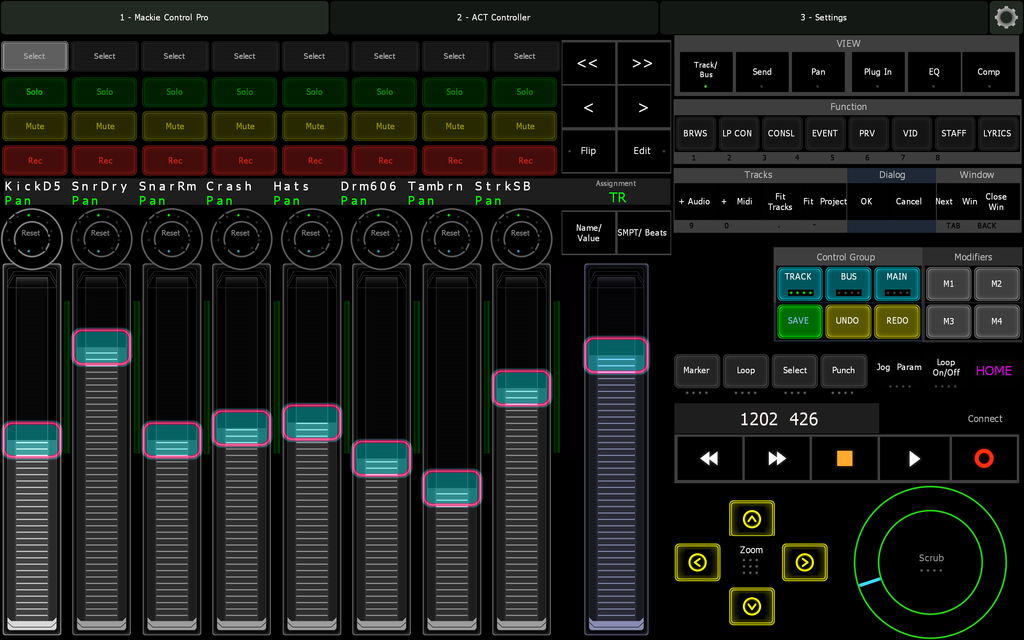Toggle the Name/Value display button
The width and height of the screenshot is (1024, 640).
coord(588,232)
